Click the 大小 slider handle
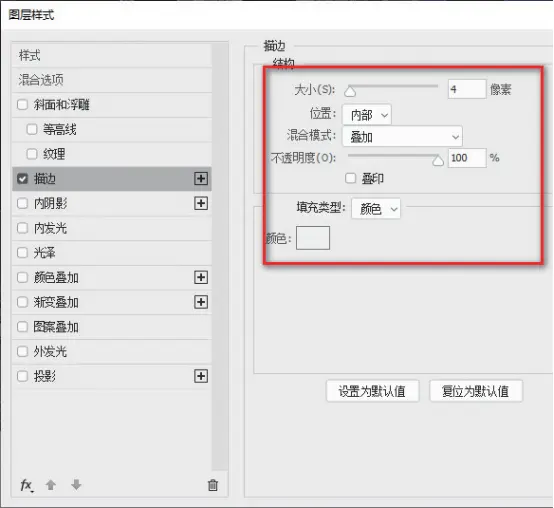The width and height of the screenshot is (554, 508). [350, 92]
